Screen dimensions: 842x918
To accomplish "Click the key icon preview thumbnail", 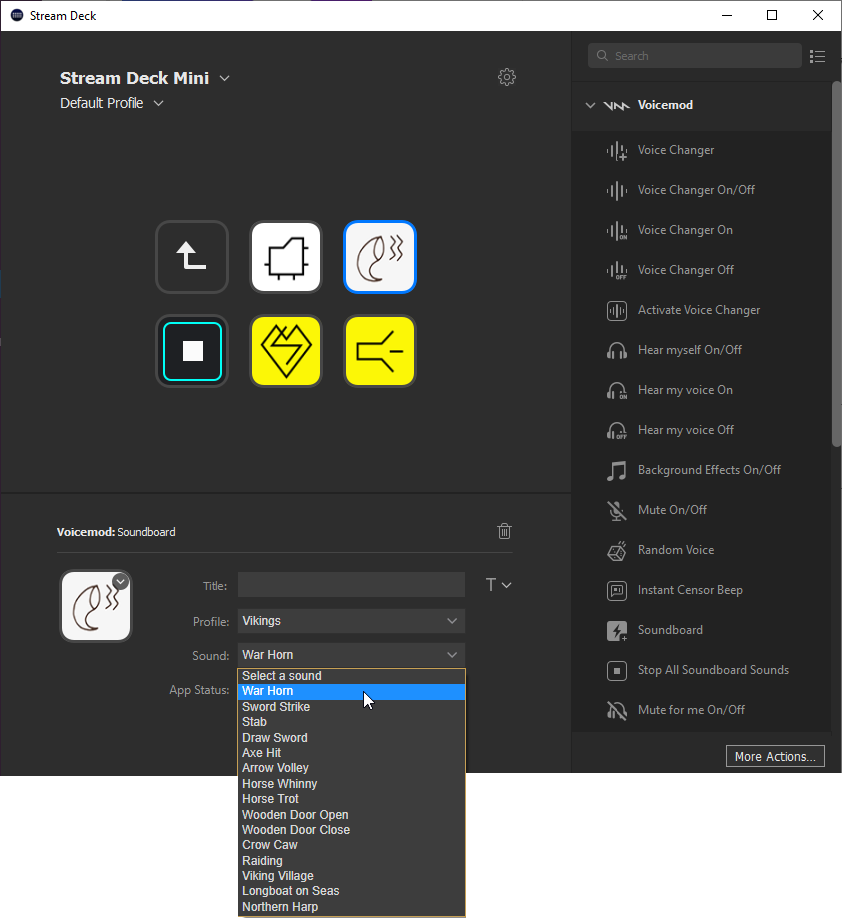I will tap(96, 606).
